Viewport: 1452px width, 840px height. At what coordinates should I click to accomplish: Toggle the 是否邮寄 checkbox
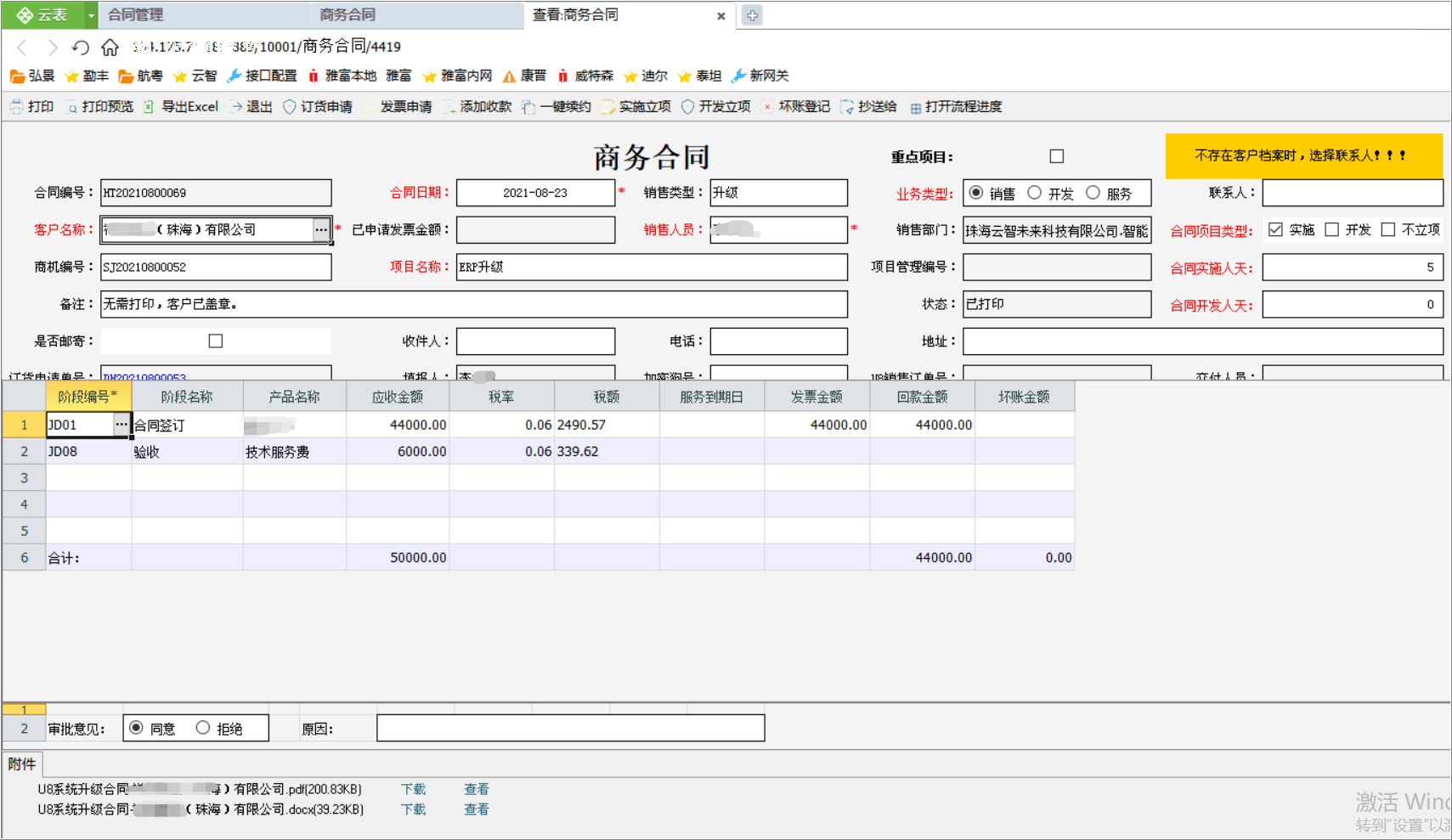[216, 341]
